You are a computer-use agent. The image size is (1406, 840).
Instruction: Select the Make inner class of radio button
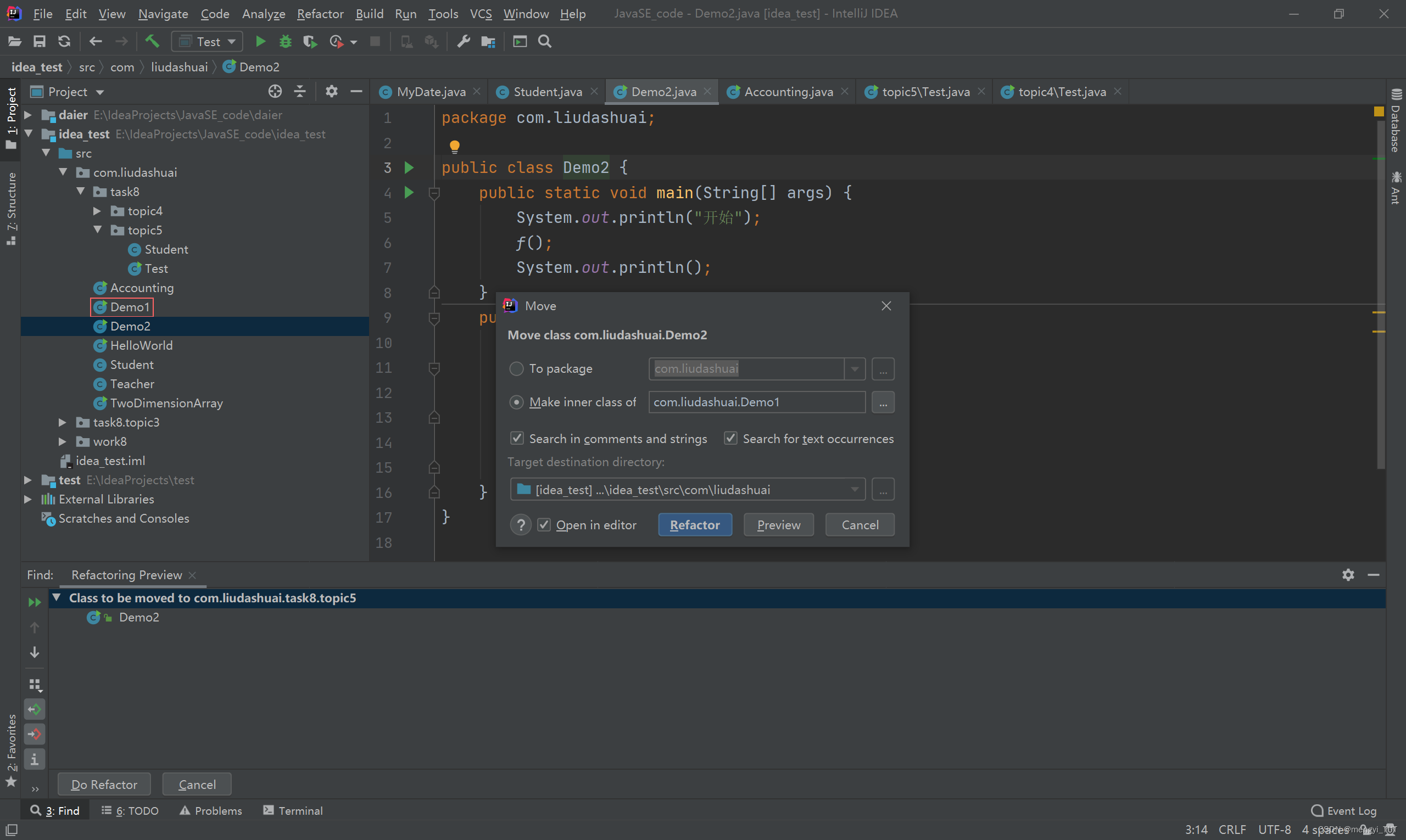pos(516,401)
